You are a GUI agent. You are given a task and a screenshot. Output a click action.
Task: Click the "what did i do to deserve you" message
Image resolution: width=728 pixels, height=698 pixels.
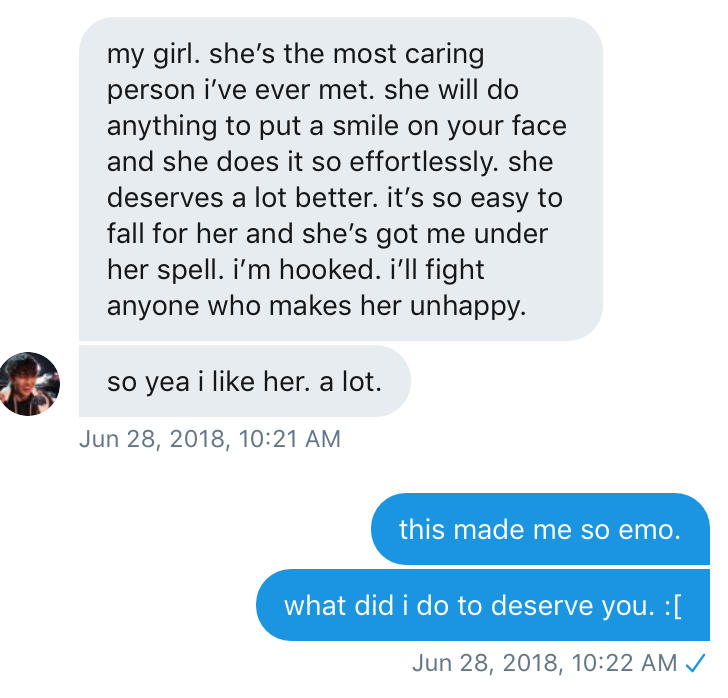tap(482, 605)
